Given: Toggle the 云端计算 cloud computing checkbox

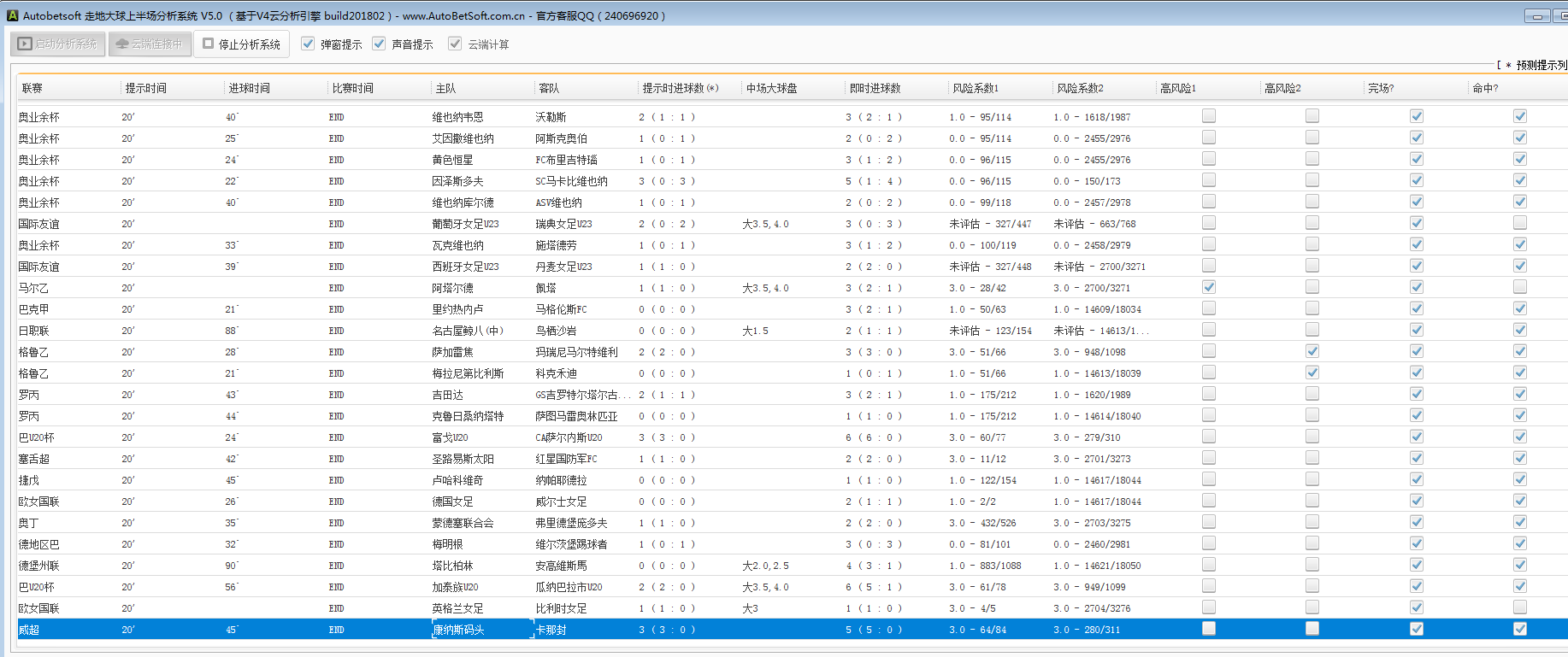Looking at the screenshot, I should pyautogui.click(x=455, y=44).
